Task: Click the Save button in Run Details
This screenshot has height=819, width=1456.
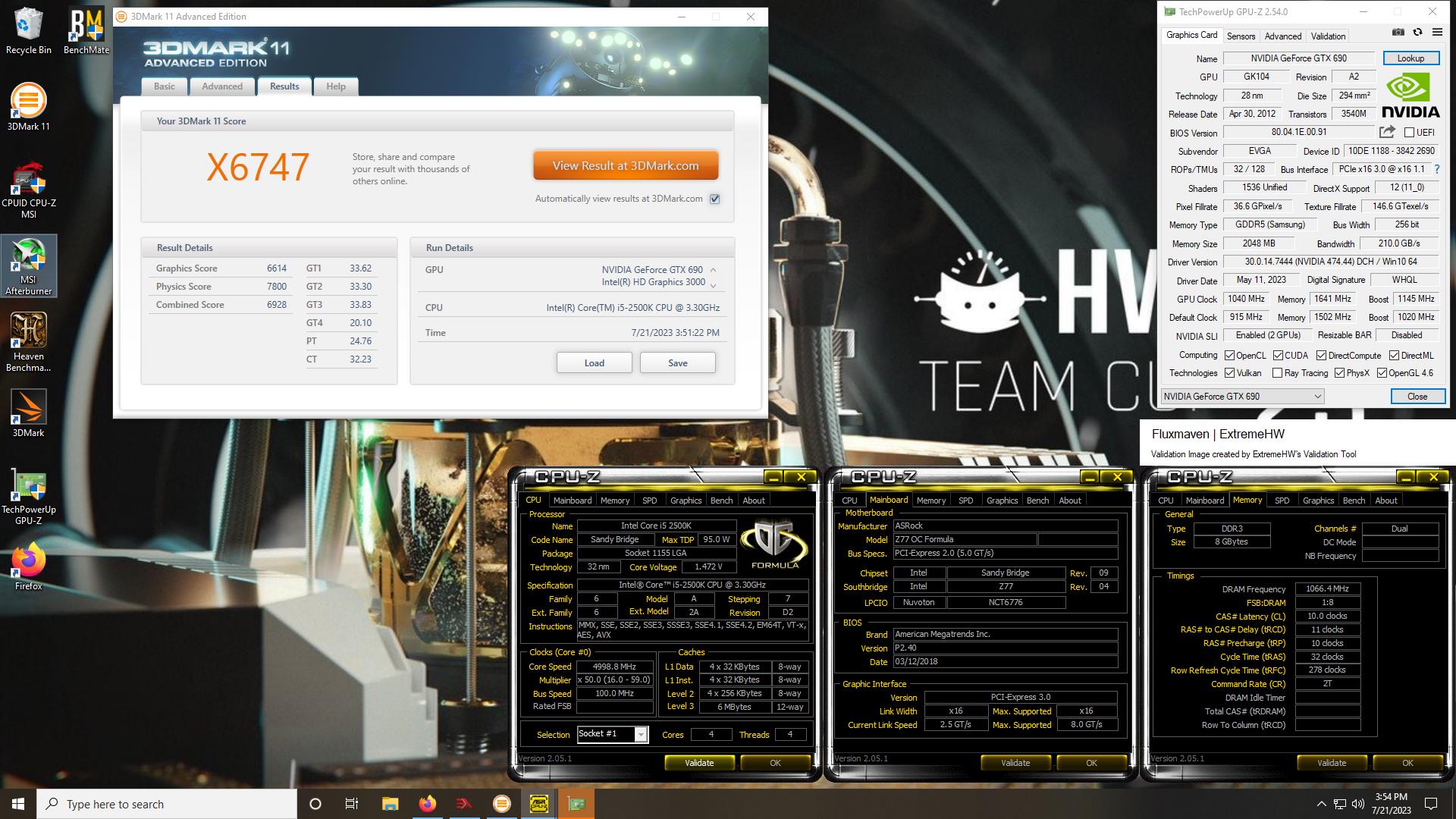Action: (678, 362)
